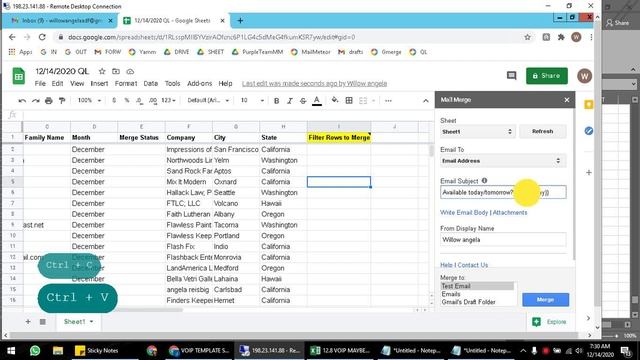Hide the menus with the collapse arrow

[x=426, y=100]
